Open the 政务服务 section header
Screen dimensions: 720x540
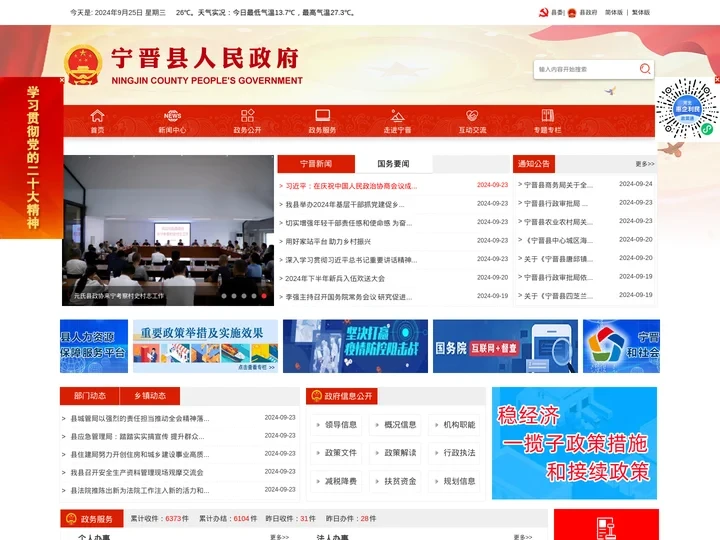pyautogui.click(x=92, y=519)
